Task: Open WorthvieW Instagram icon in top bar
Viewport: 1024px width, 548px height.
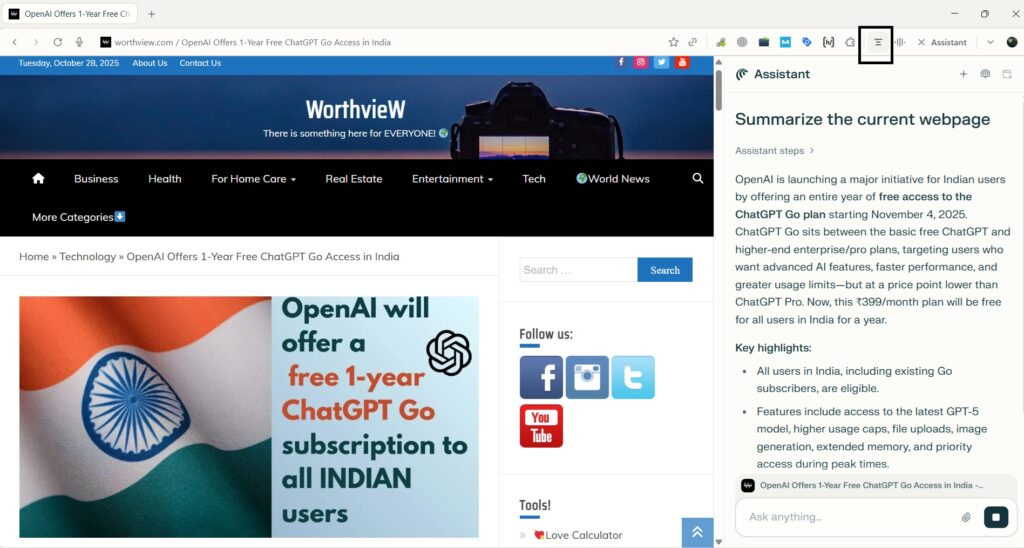Action: coord(641,62)
